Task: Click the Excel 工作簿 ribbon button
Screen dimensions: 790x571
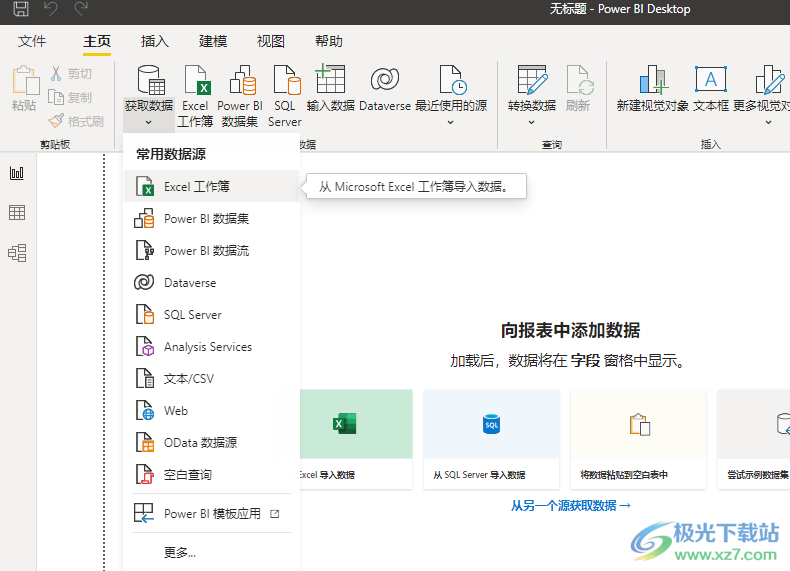Action: [x=195, y=96]
